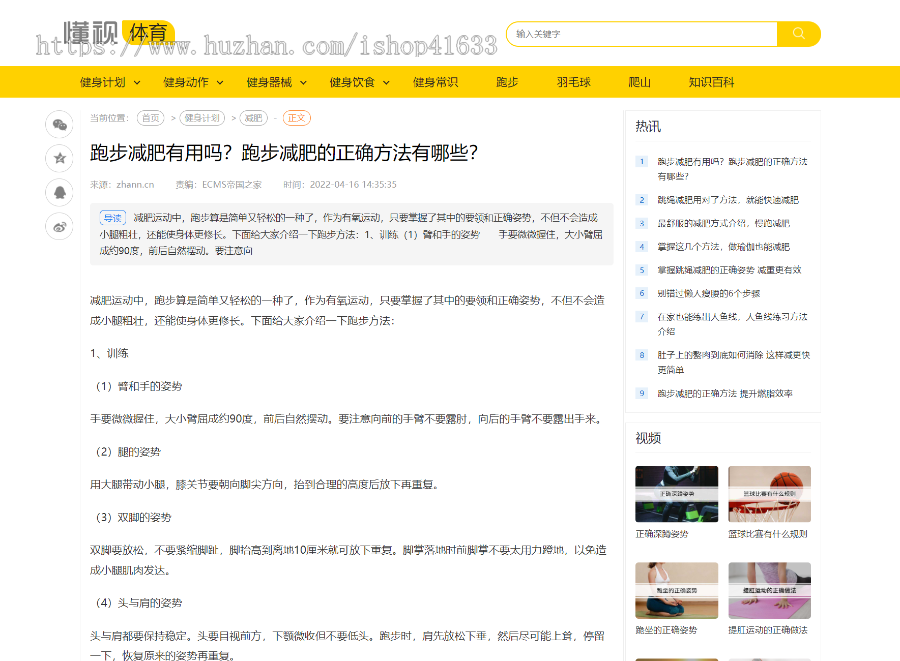
Task: Open 健身计划 nav label
Action: pos(103,82)
